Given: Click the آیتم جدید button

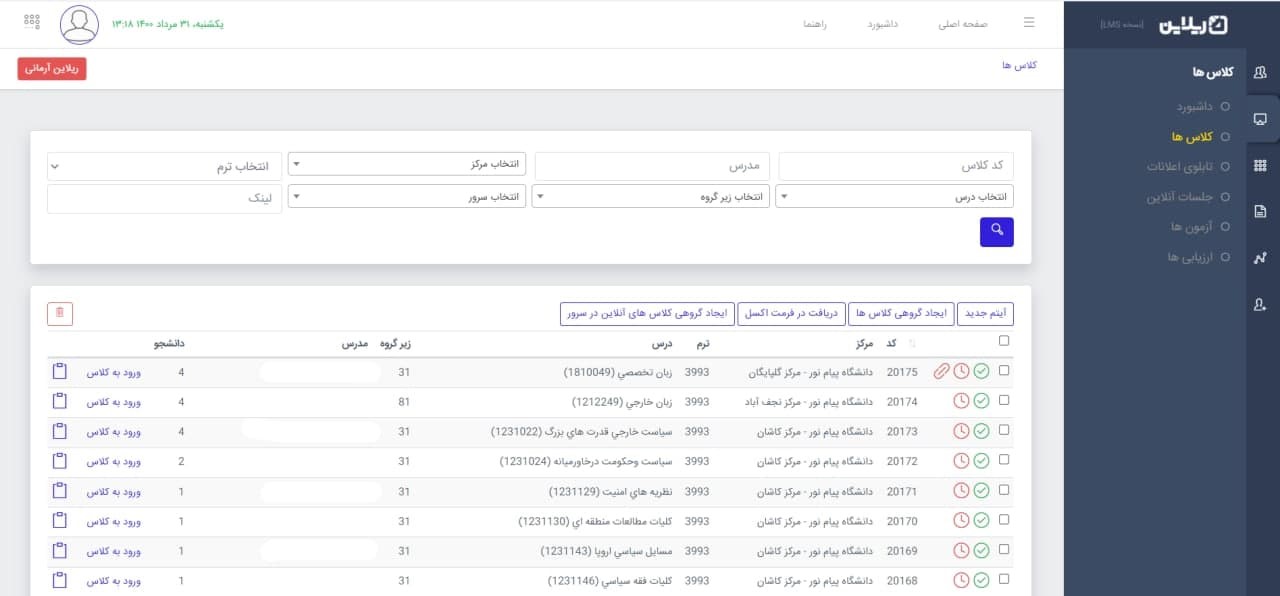Looking at the screenshot, I should tap(986, 314).
